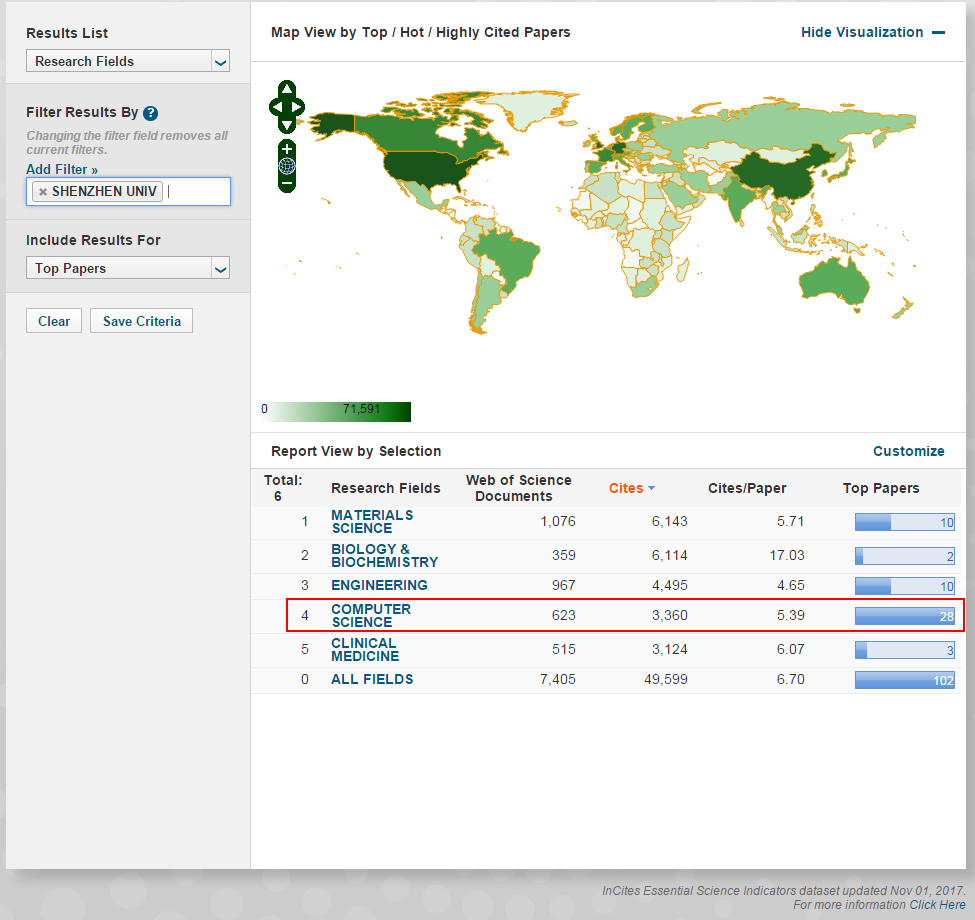
Task: Click the Add Filter link
Action: click(x=62, y=169)
